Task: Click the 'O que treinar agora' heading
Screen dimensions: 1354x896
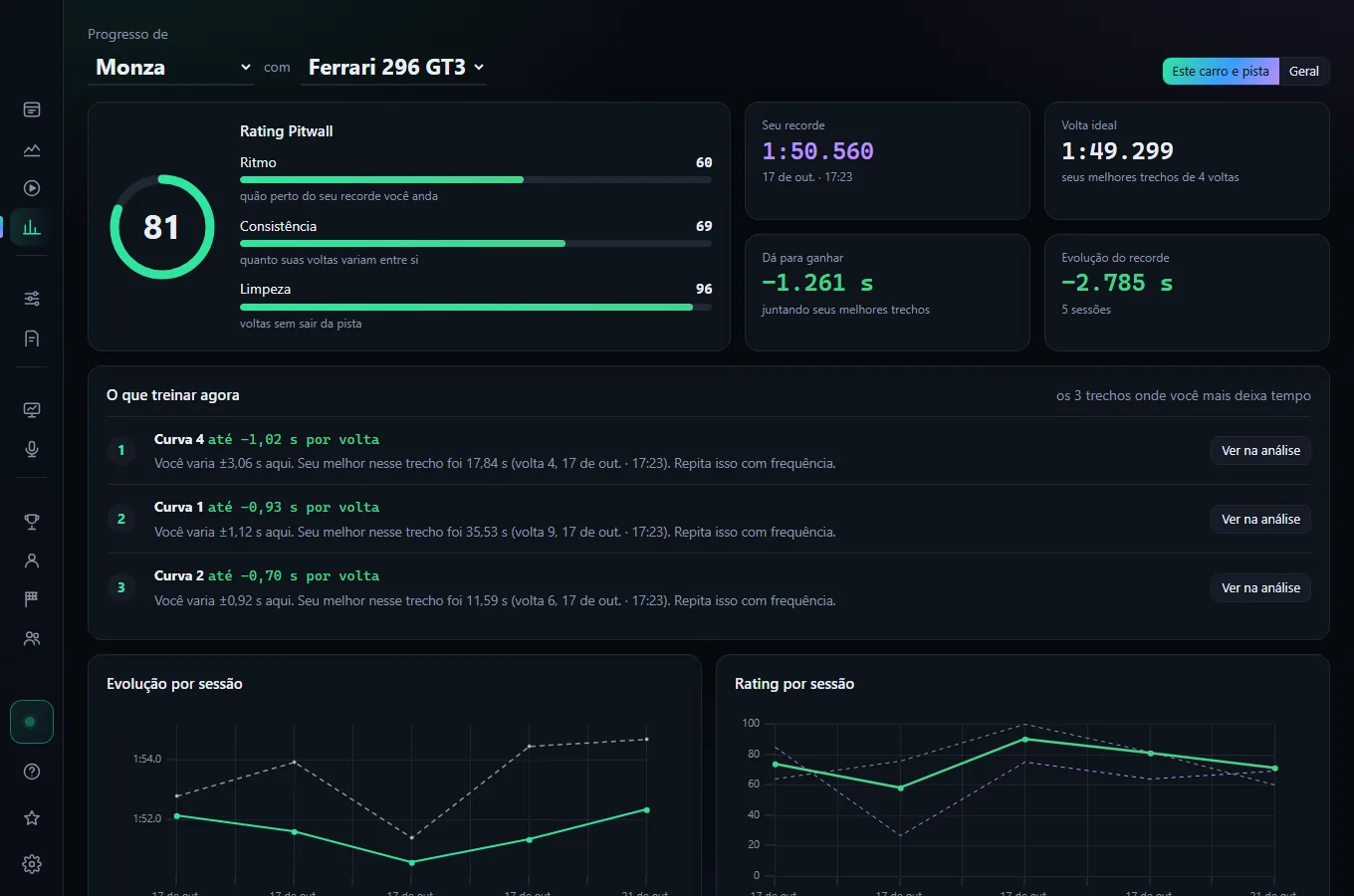Action: (173, 395)
